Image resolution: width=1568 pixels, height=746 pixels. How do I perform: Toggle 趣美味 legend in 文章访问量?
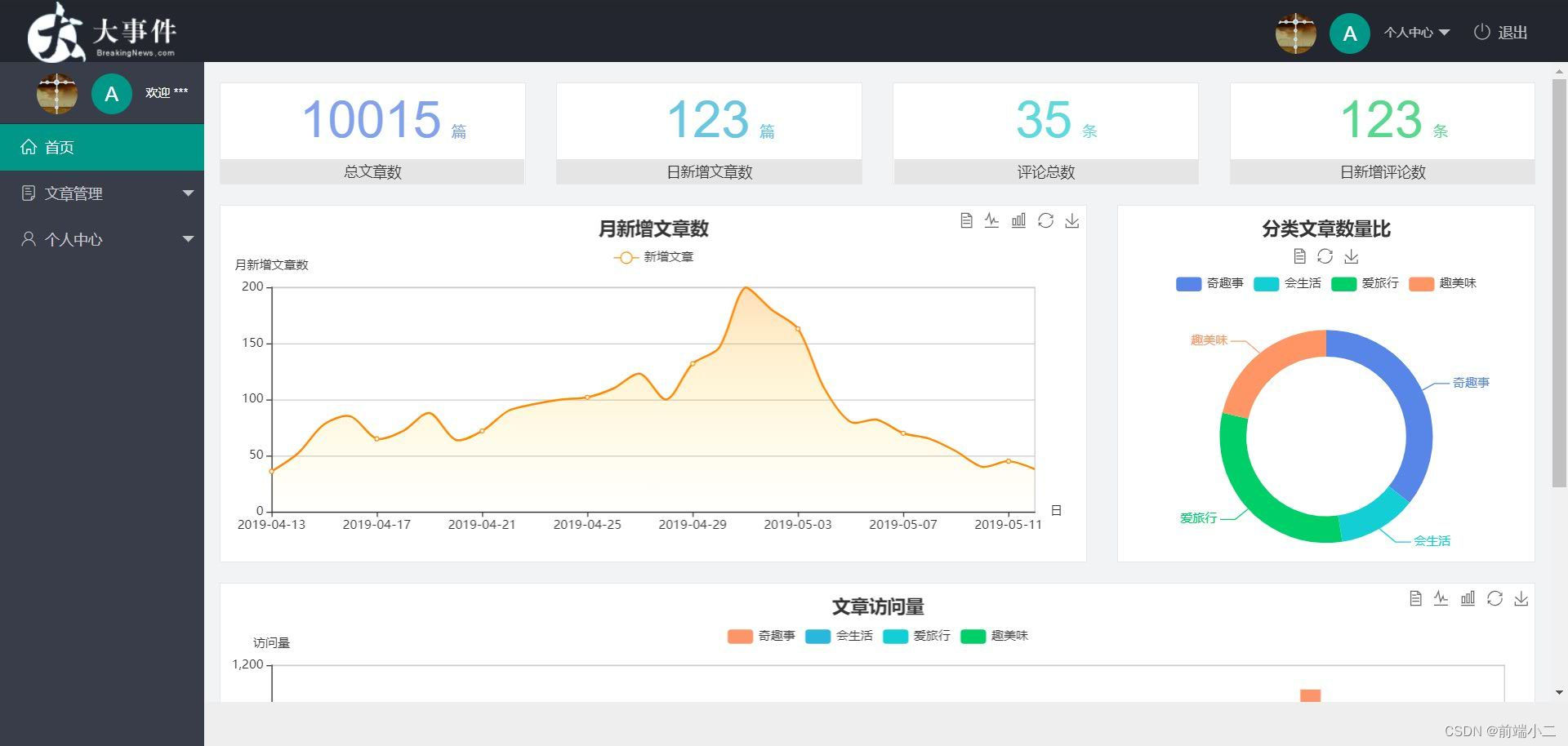coord(994,636)
